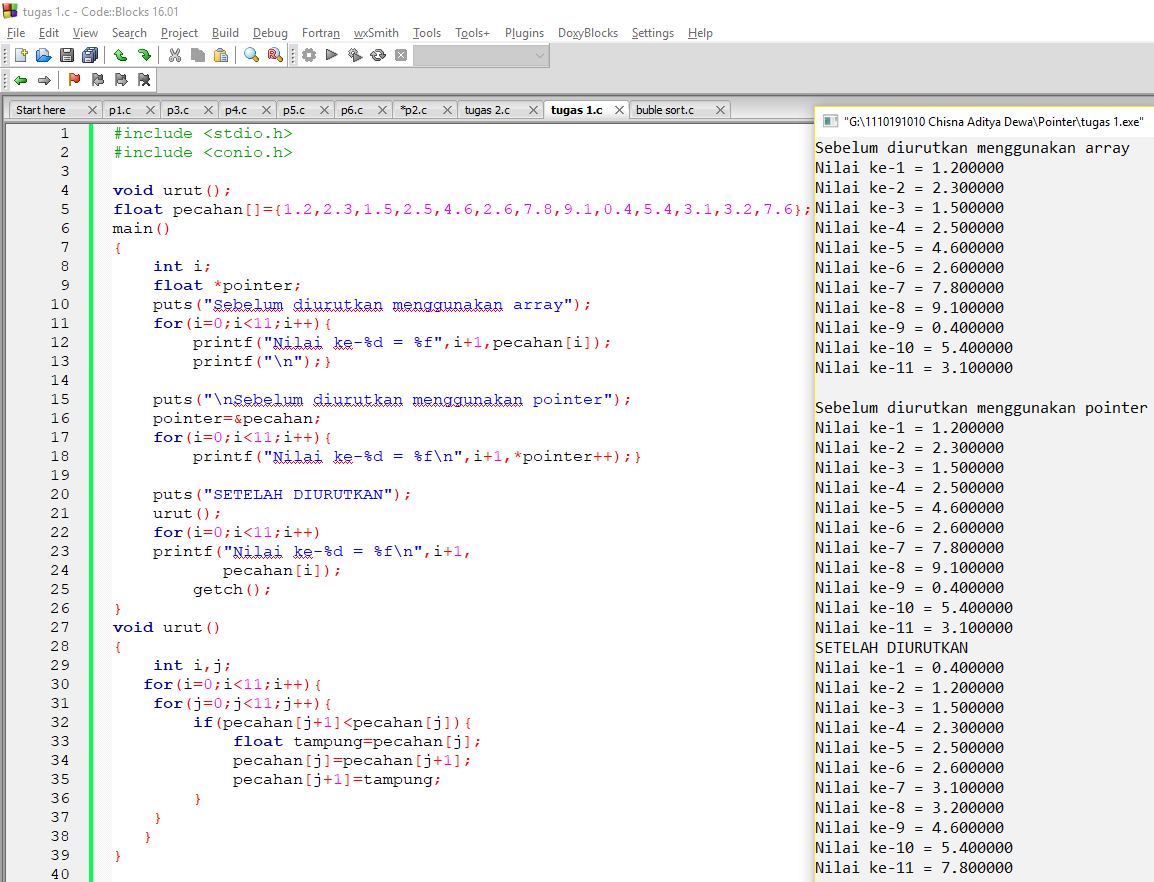The image size is (1154, 882).
Task: Click 'getch();' on line 25
Action: (232, 589)
